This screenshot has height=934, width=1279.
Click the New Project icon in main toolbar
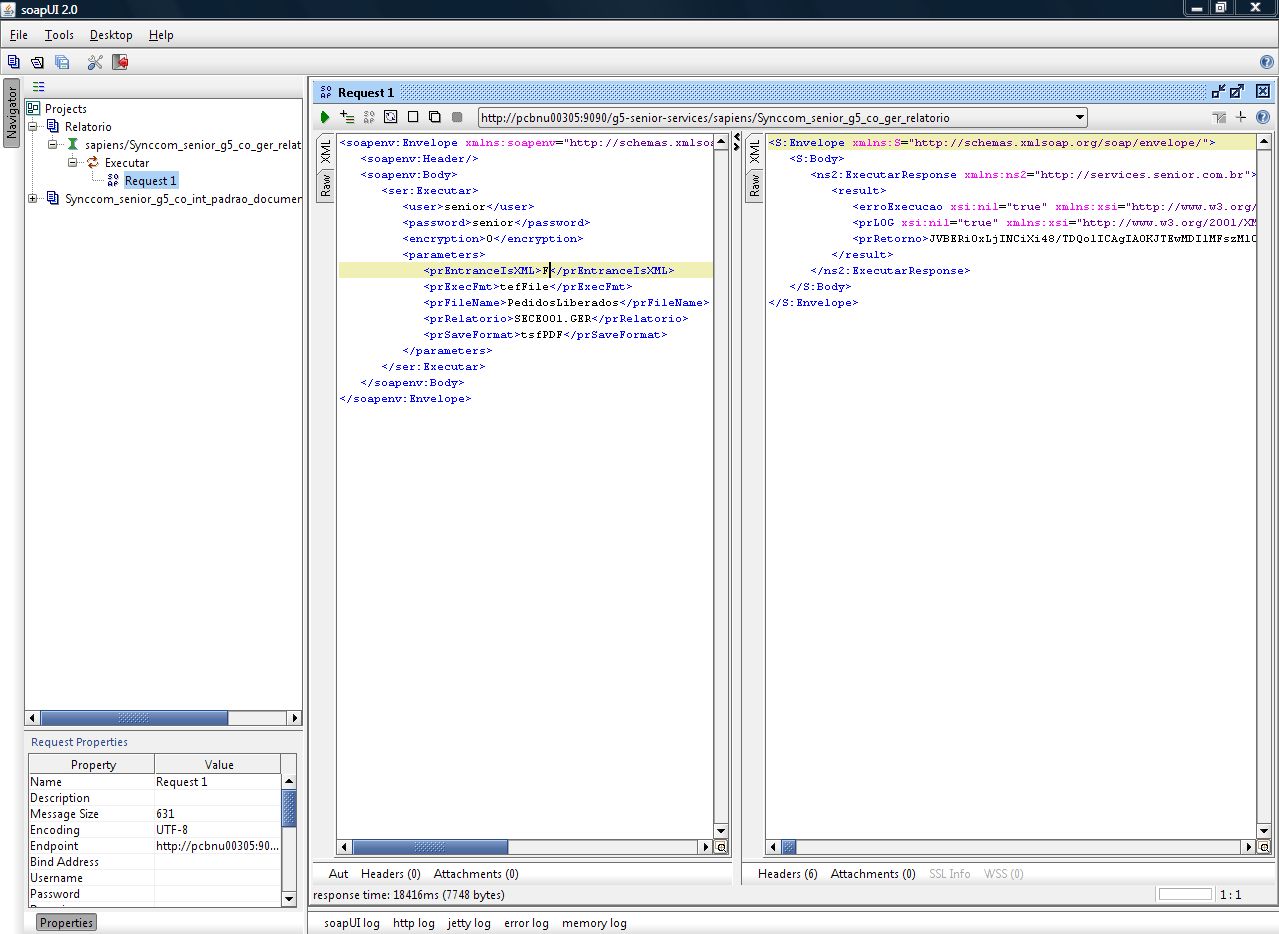pos(13,62)
